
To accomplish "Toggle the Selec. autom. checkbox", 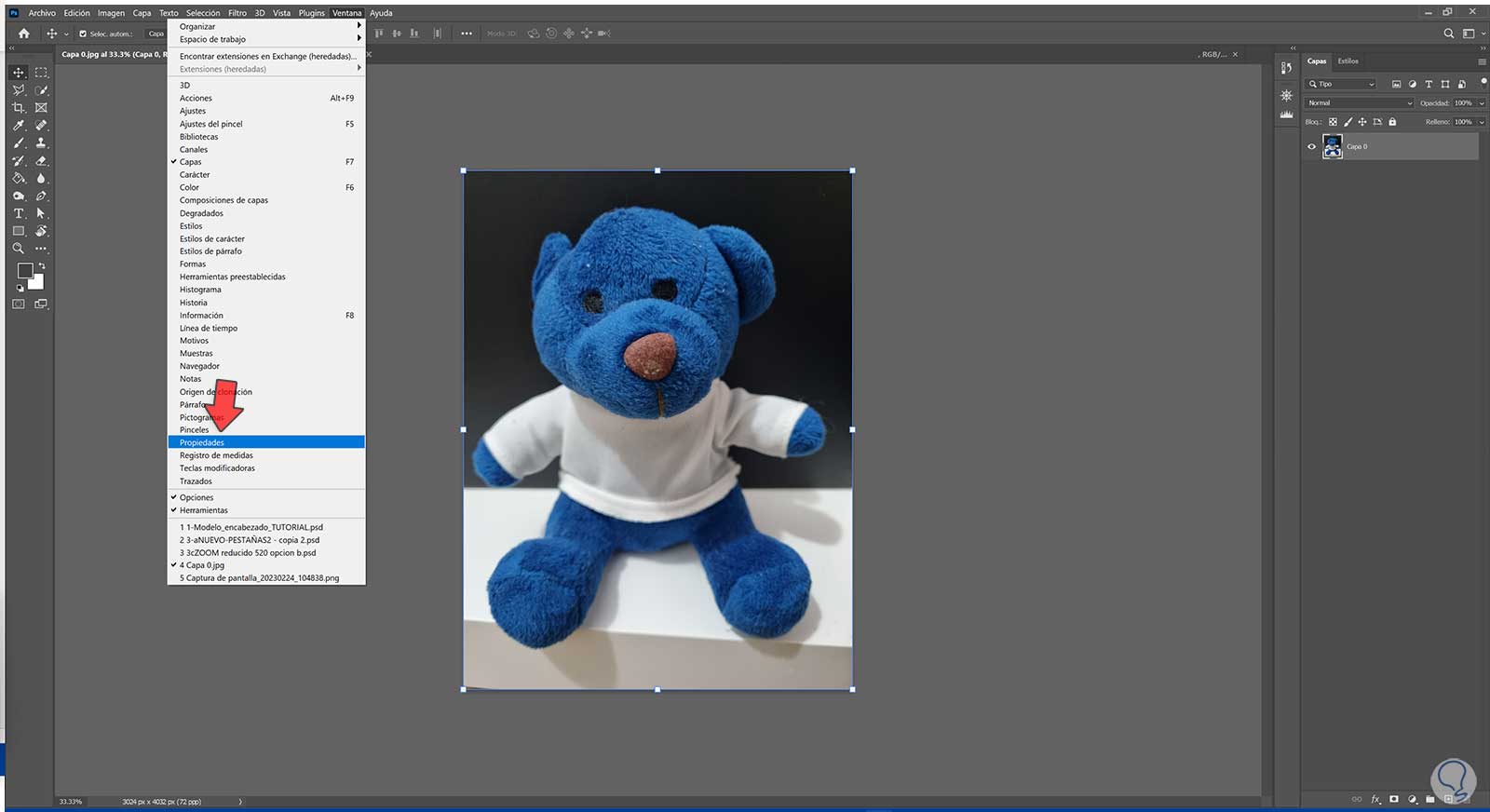I will coord(83,34).
